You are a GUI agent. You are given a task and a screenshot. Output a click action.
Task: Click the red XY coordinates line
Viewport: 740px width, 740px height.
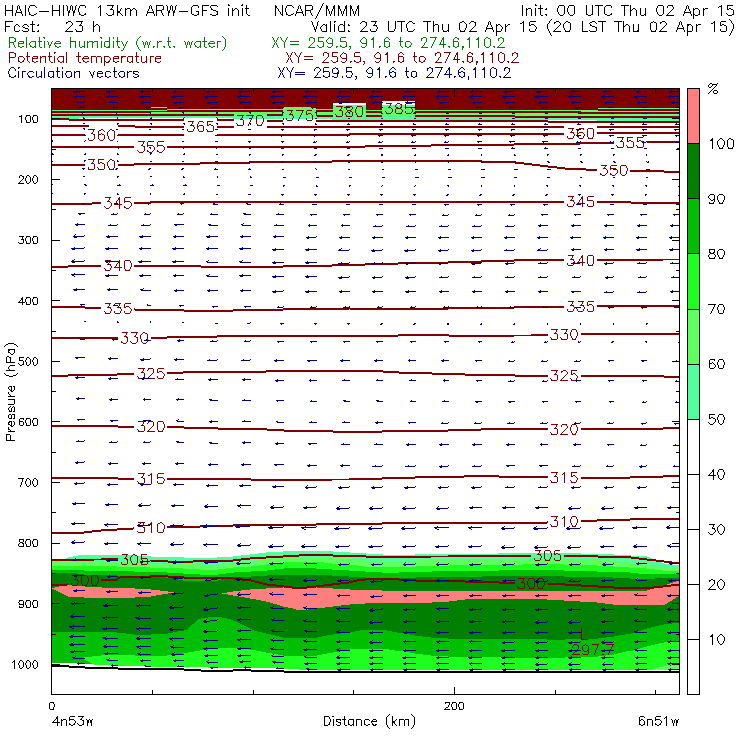tap(402, 59)
